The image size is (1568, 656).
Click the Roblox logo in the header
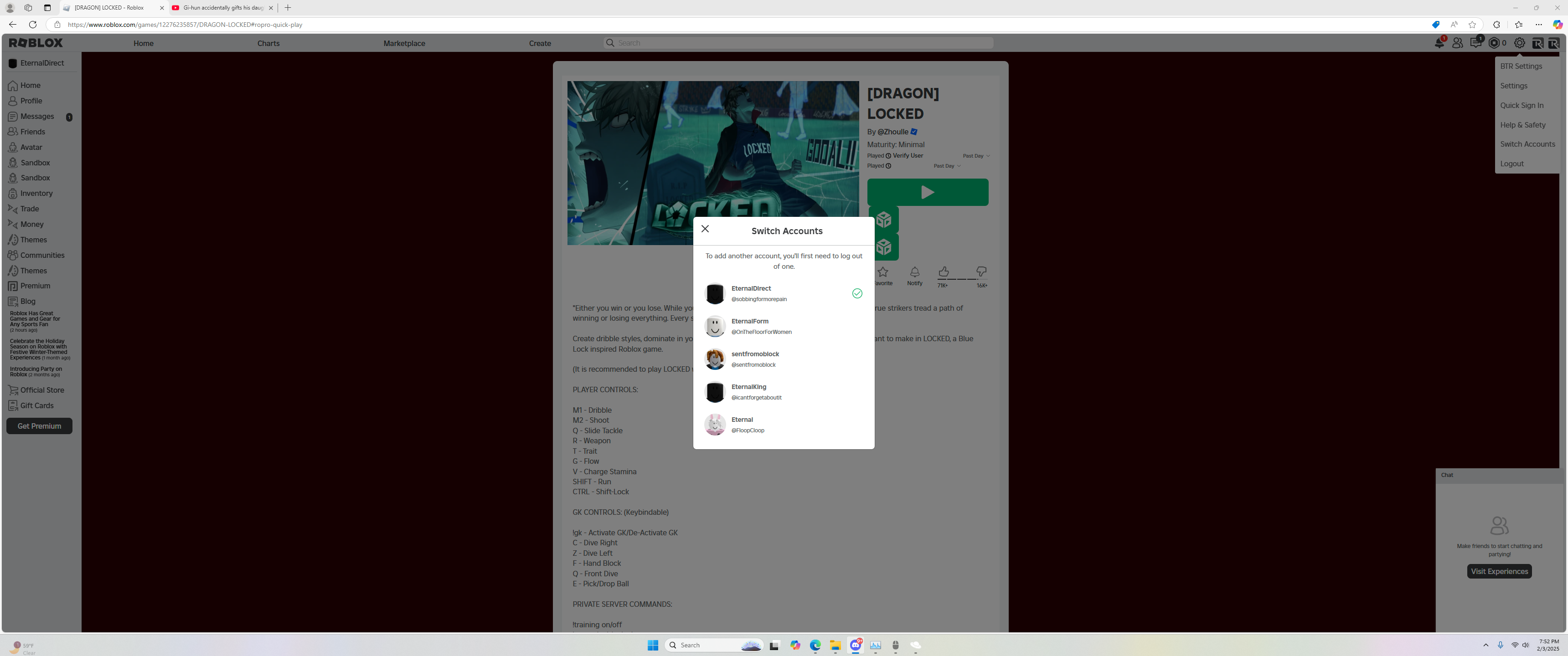pyautogui.click(x=36, y=43)
